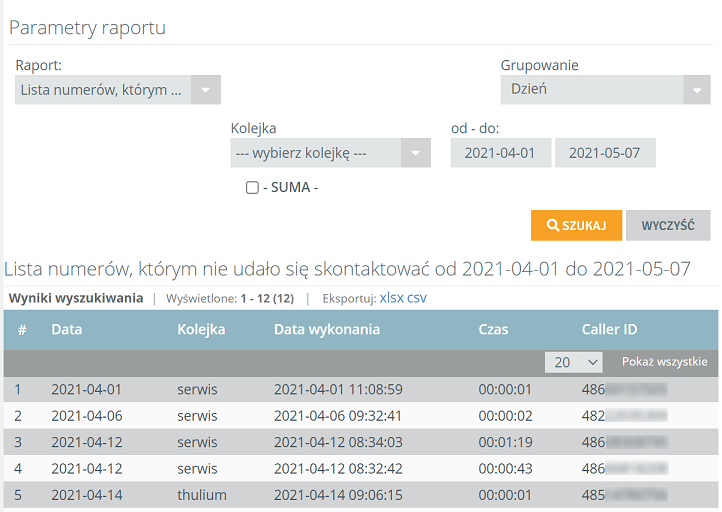The width and height of the screenshot is (722, 512).
Task: Click the date cell 2021-04-06
Action: (x=87, y=416)
